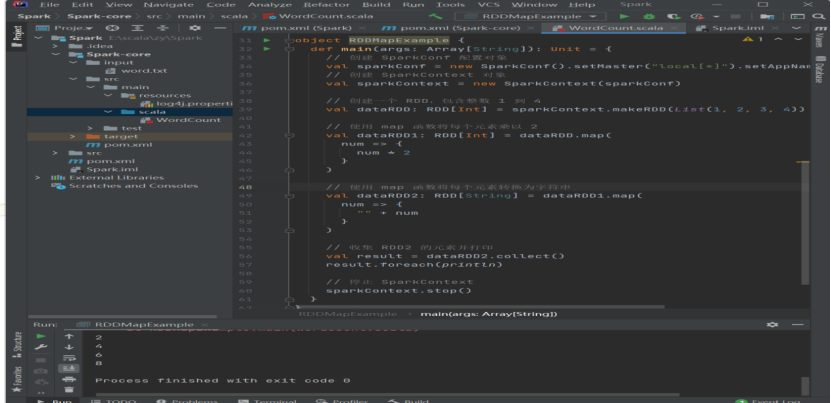Hide the Run tool window

pos(798,325)
